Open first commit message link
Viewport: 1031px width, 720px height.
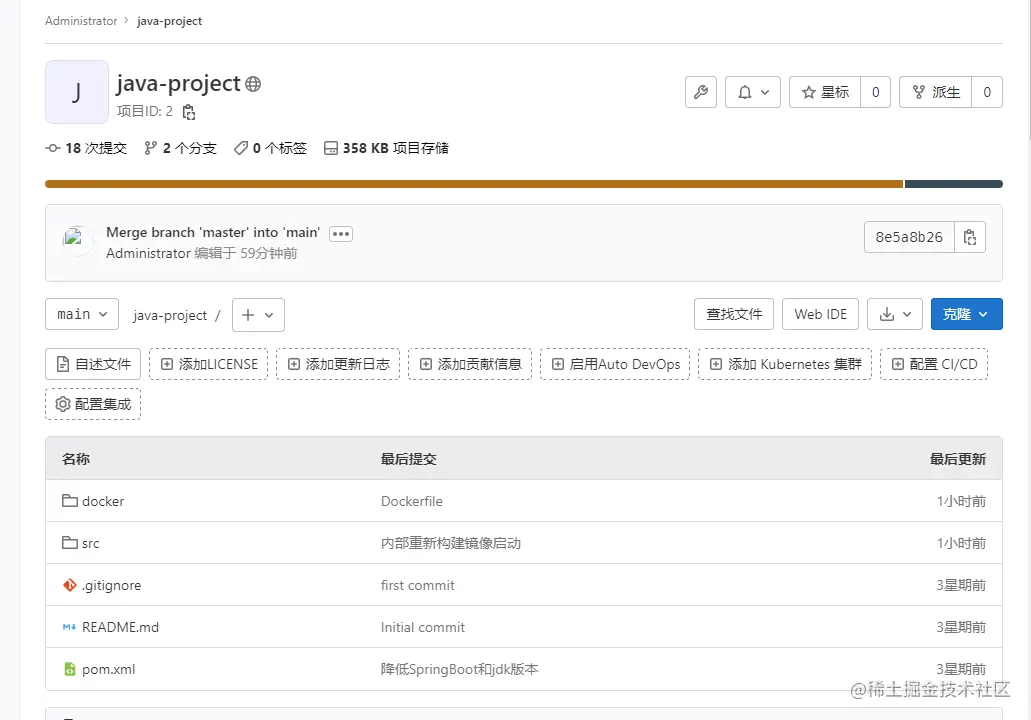tap(418, 585)
